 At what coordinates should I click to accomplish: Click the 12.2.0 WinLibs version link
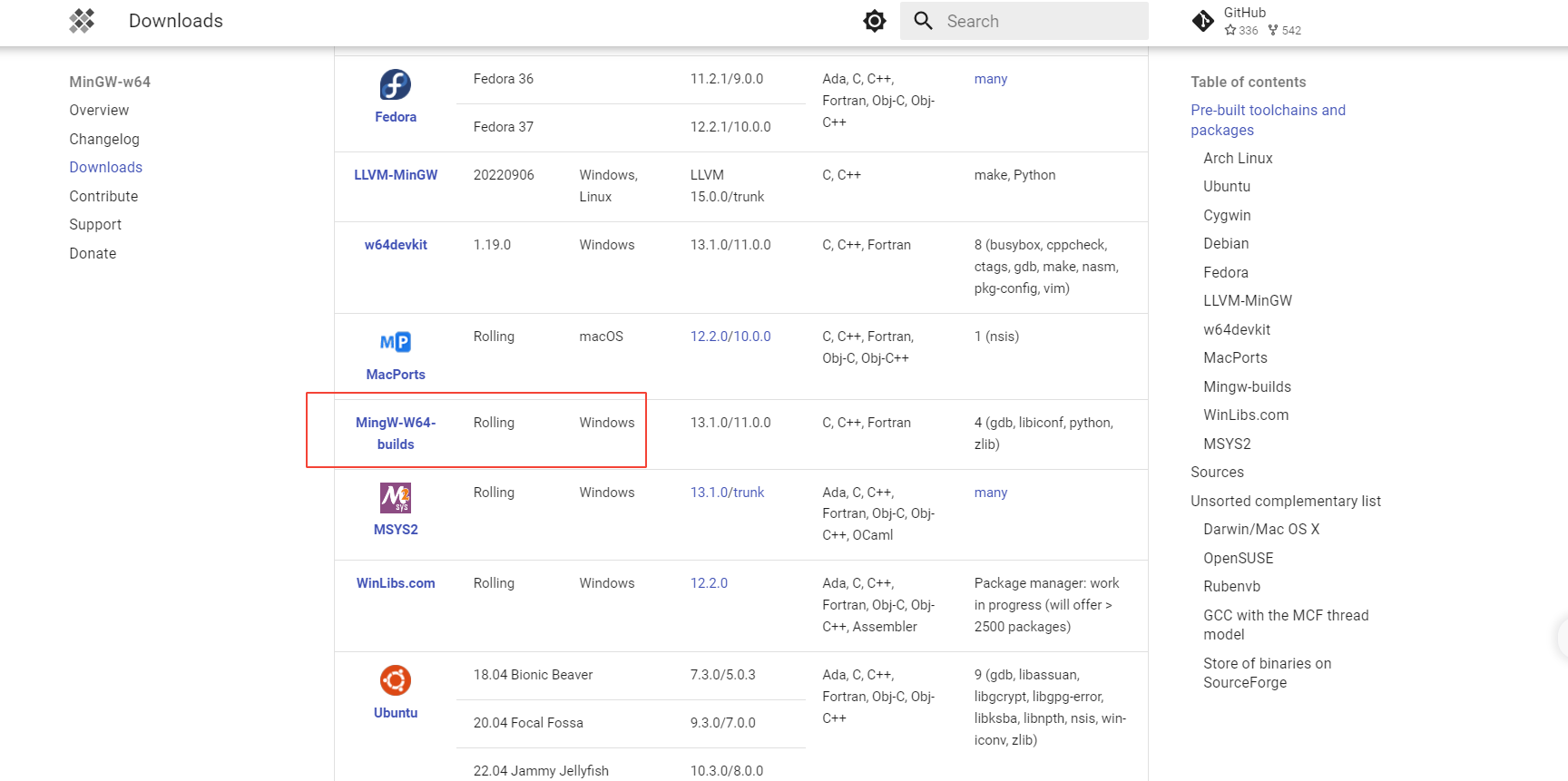709,583
